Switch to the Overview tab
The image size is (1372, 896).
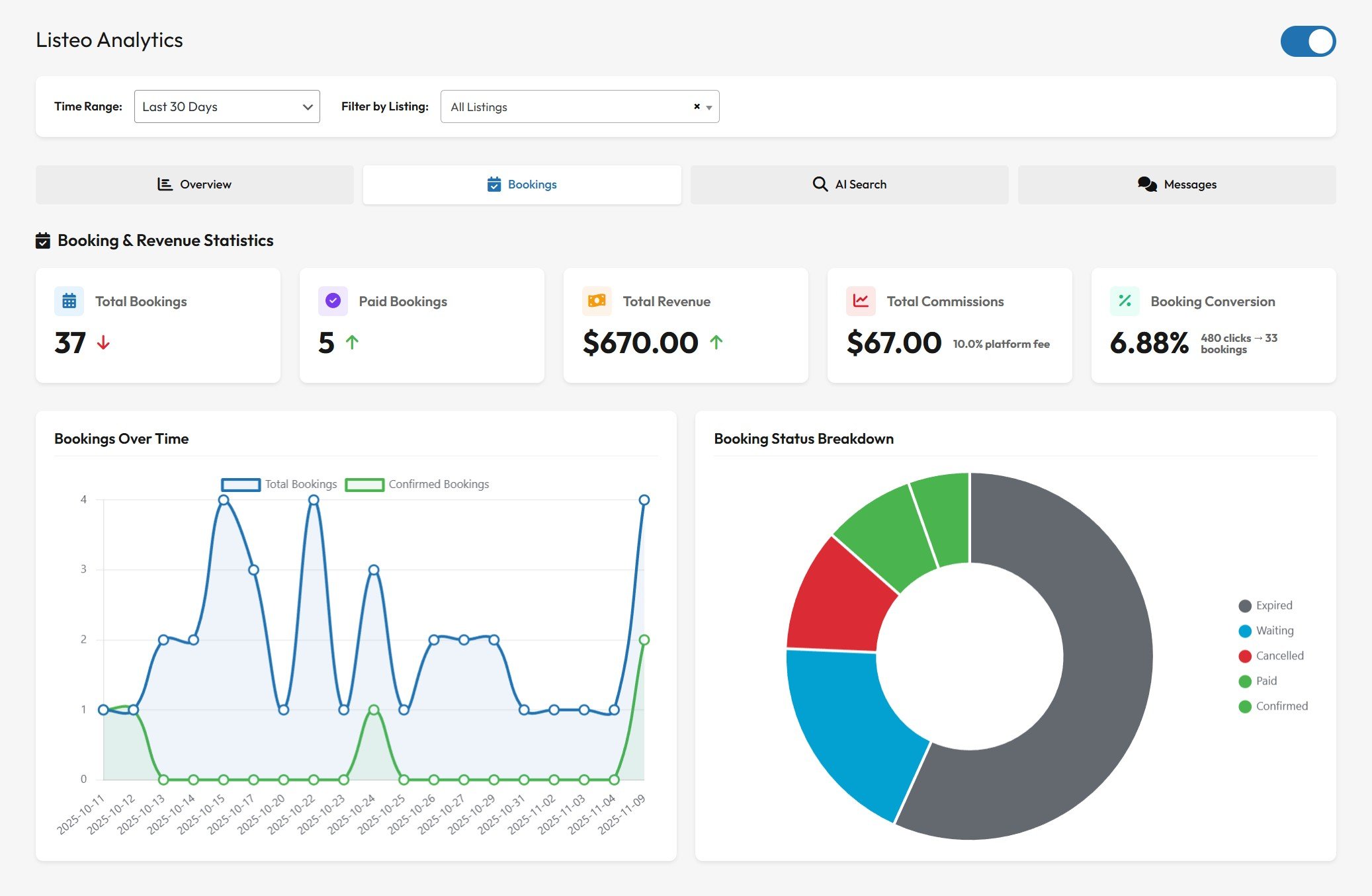(x=194, y=184)
